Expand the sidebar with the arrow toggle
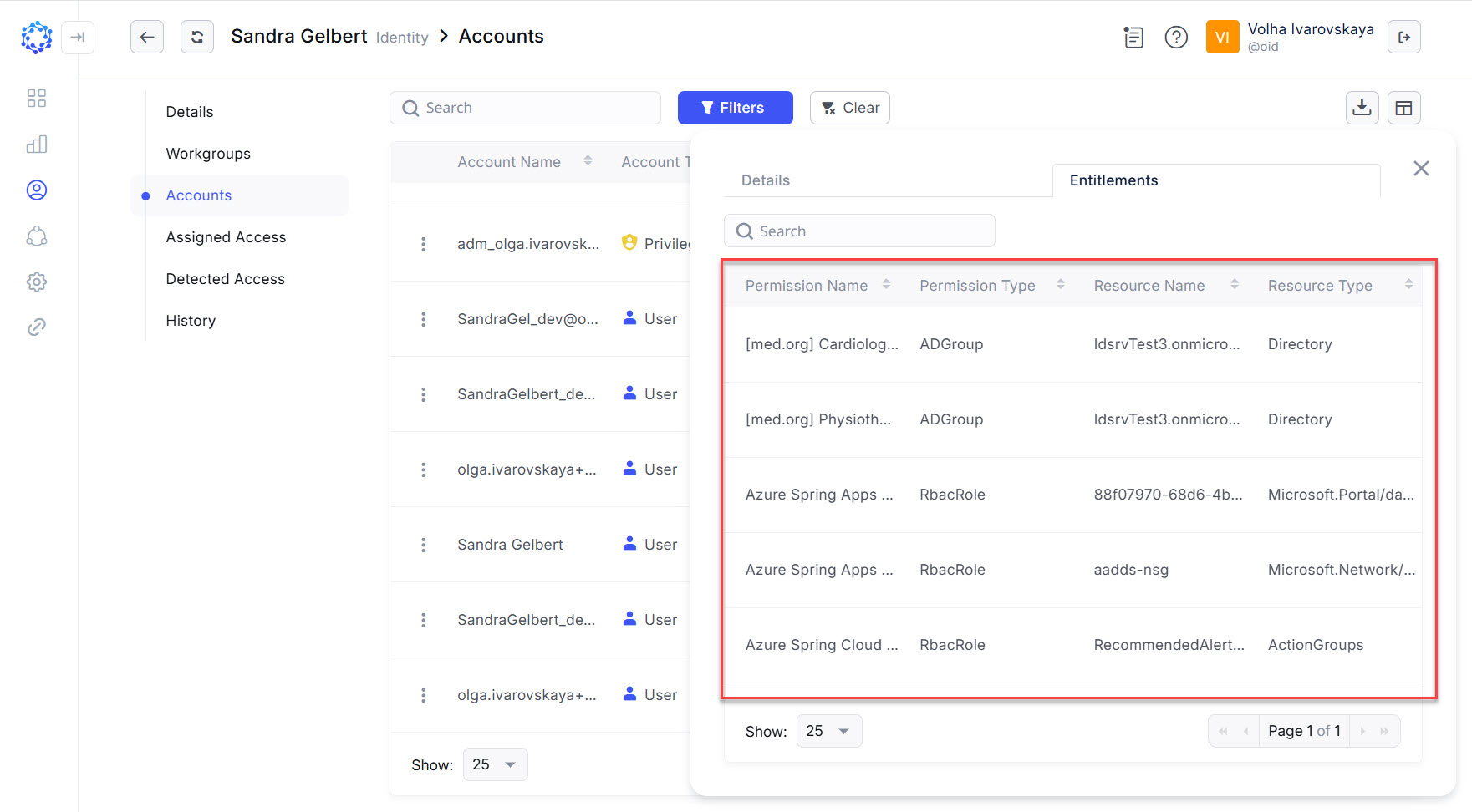1472x812 pixels. click(78, 37)
